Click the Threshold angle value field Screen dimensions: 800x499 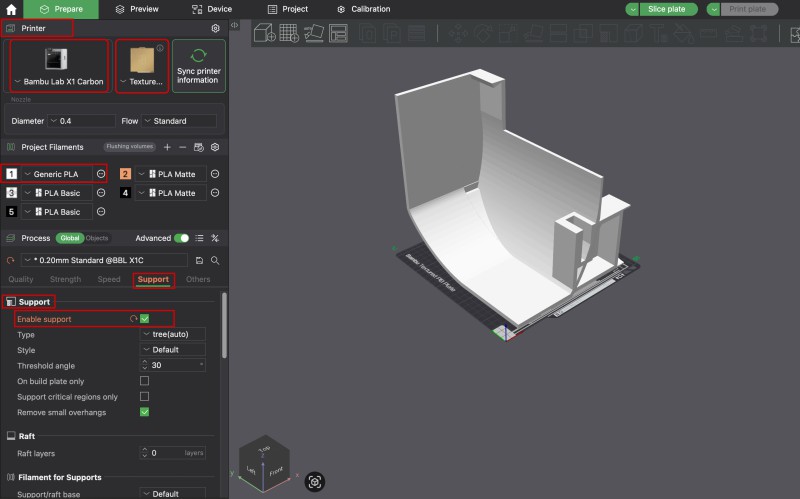[172, 365]
